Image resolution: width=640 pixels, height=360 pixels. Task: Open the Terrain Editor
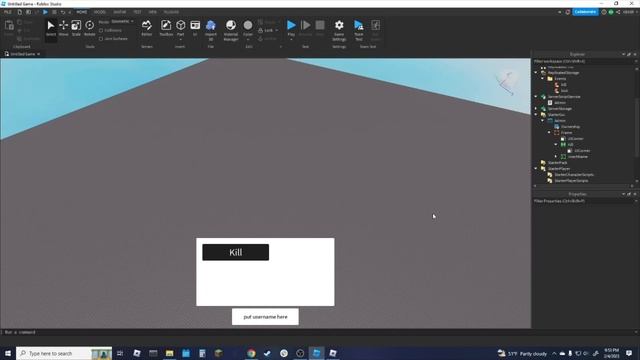[x=147, y=29]
